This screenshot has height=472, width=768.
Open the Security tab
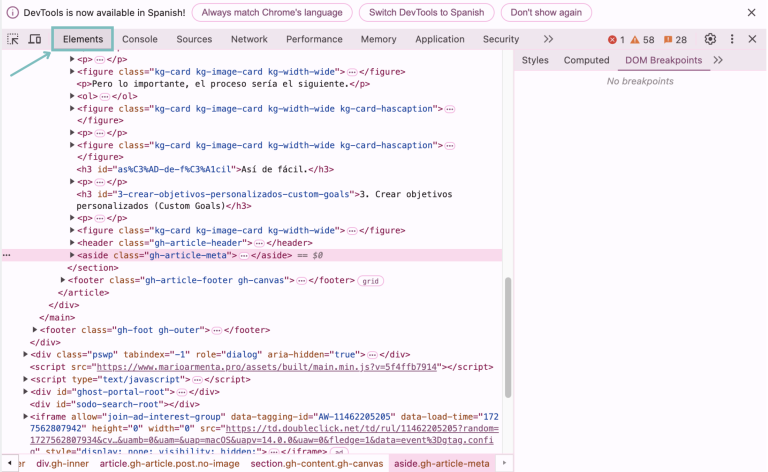[501, 39]
